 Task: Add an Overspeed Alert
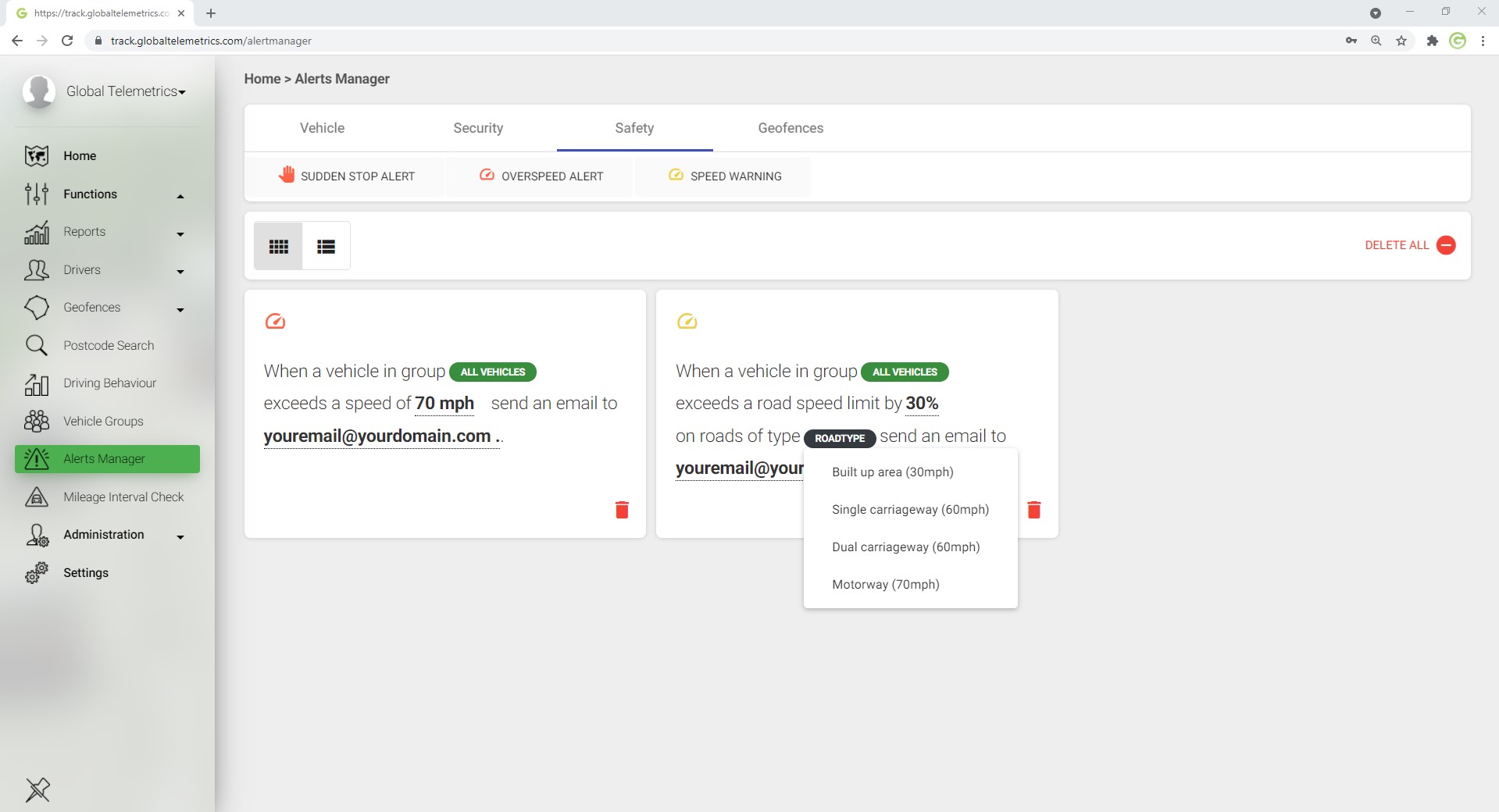(541, 176)
